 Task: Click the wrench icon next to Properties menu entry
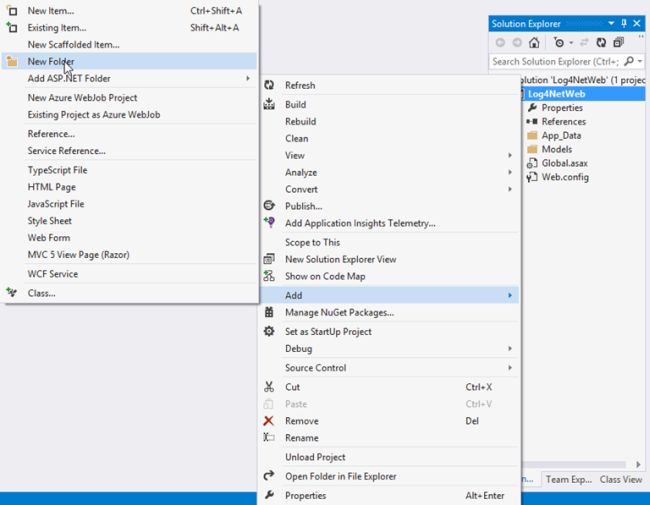269,495
